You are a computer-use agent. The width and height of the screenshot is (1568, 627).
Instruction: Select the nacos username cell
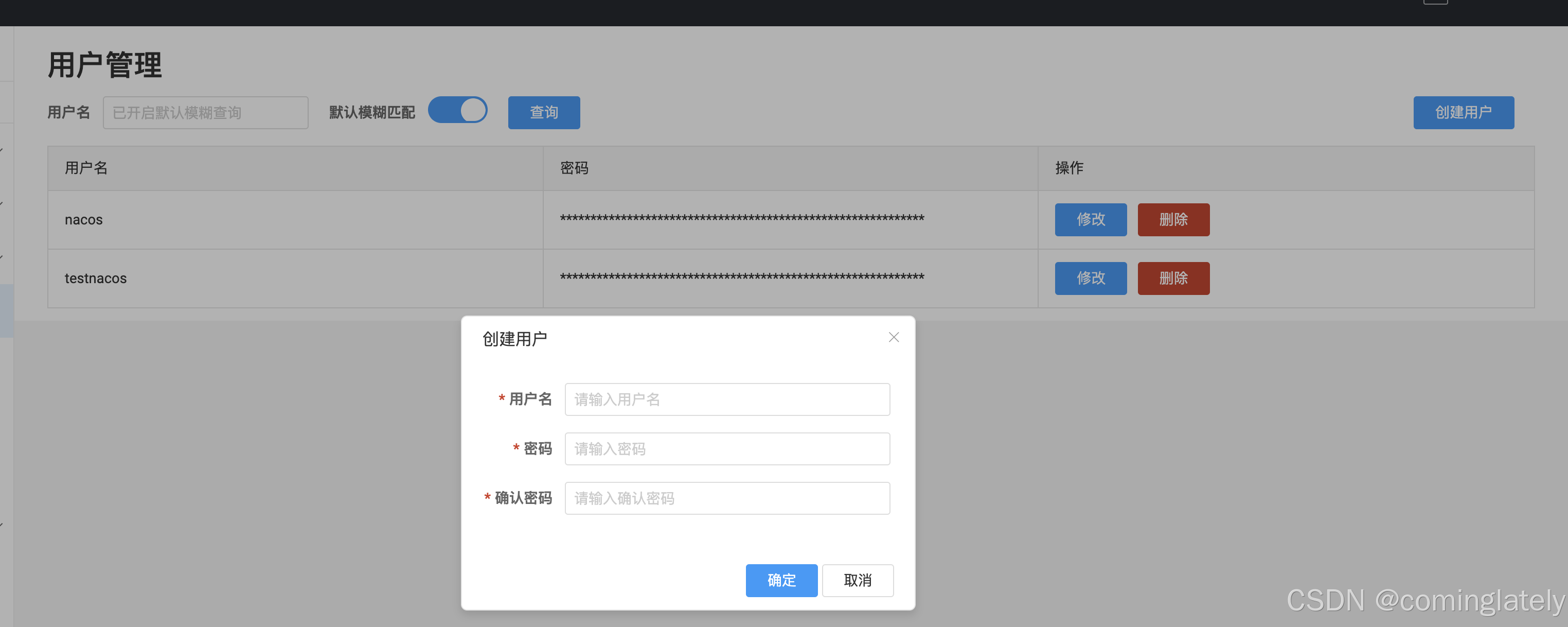pyautogui.click(x=295, y=220)
